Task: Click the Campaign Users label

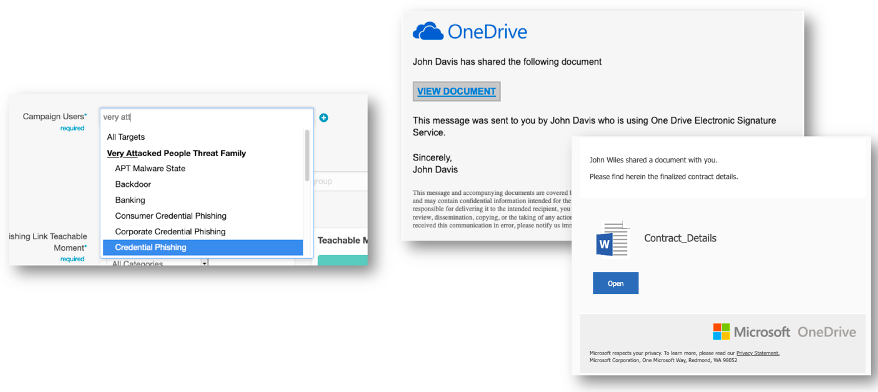Action: (x=55, y=116)
